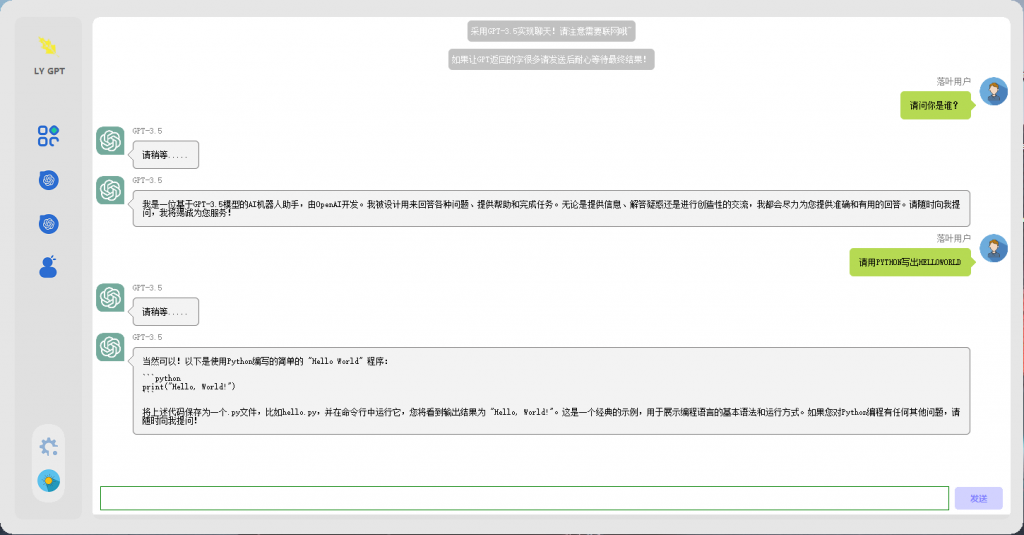Click the notice 采用GPT-3.5实现聊天

[x=551, y=31]
